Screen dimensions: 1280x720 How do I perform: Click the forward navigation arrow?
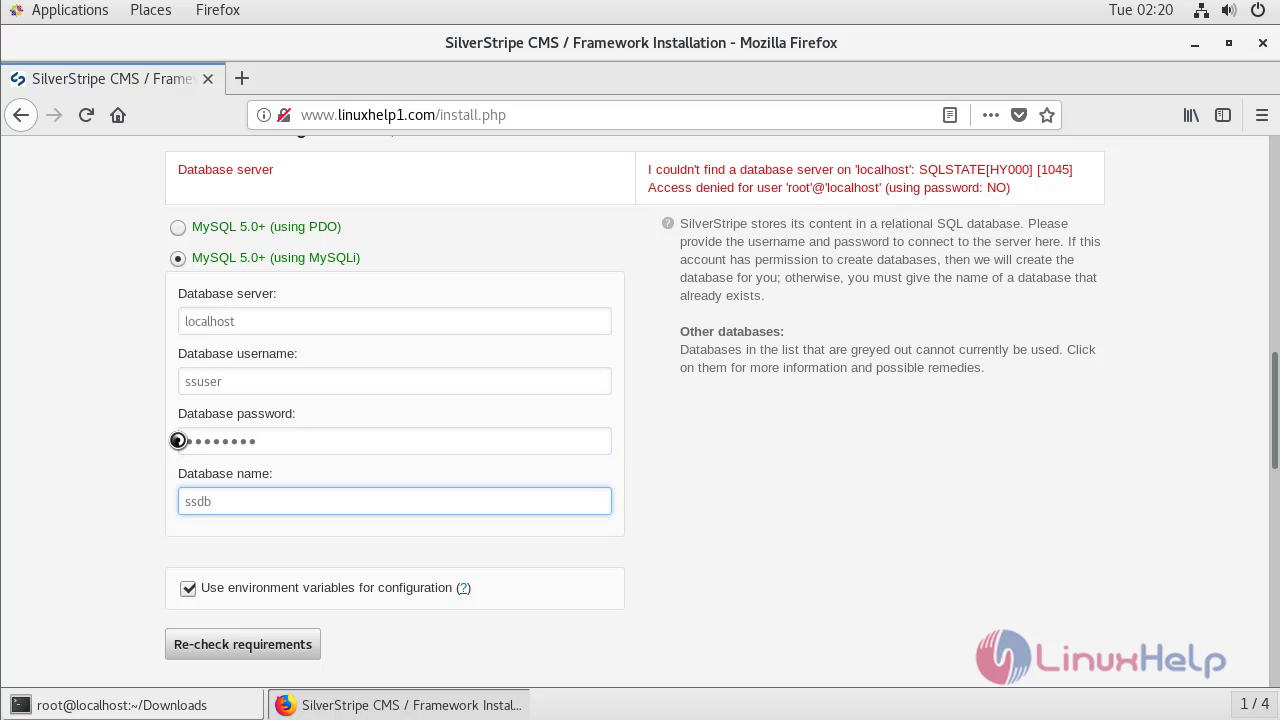tap(54, 115)
